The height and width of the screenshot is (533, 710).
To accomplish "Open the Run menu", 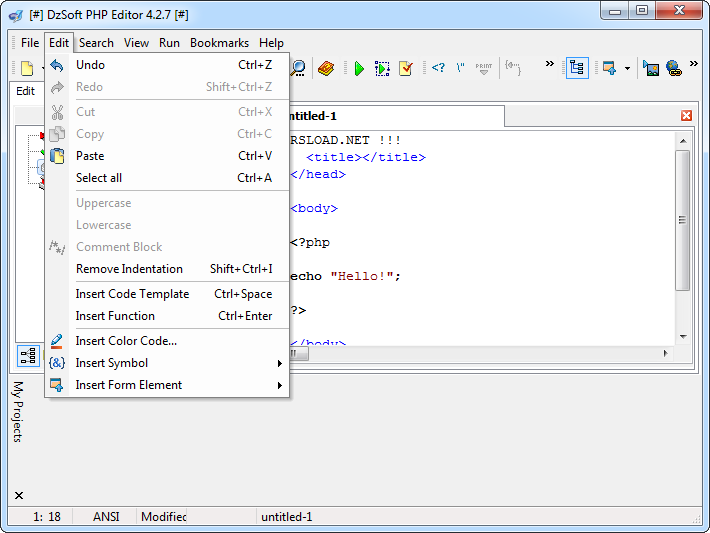I will 169,43.
